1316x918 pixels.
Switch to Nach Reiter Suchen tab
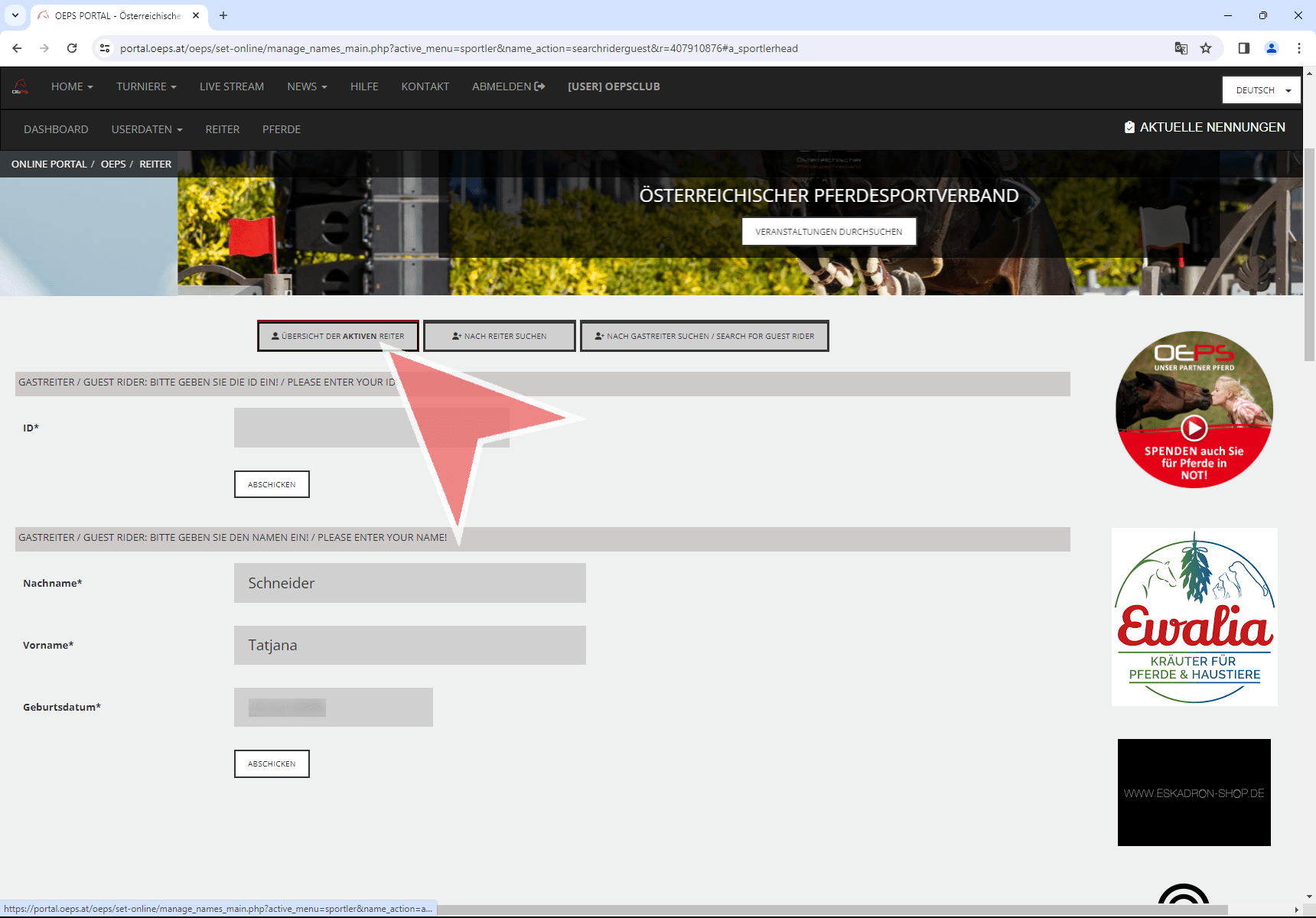[x=499, y=336]
